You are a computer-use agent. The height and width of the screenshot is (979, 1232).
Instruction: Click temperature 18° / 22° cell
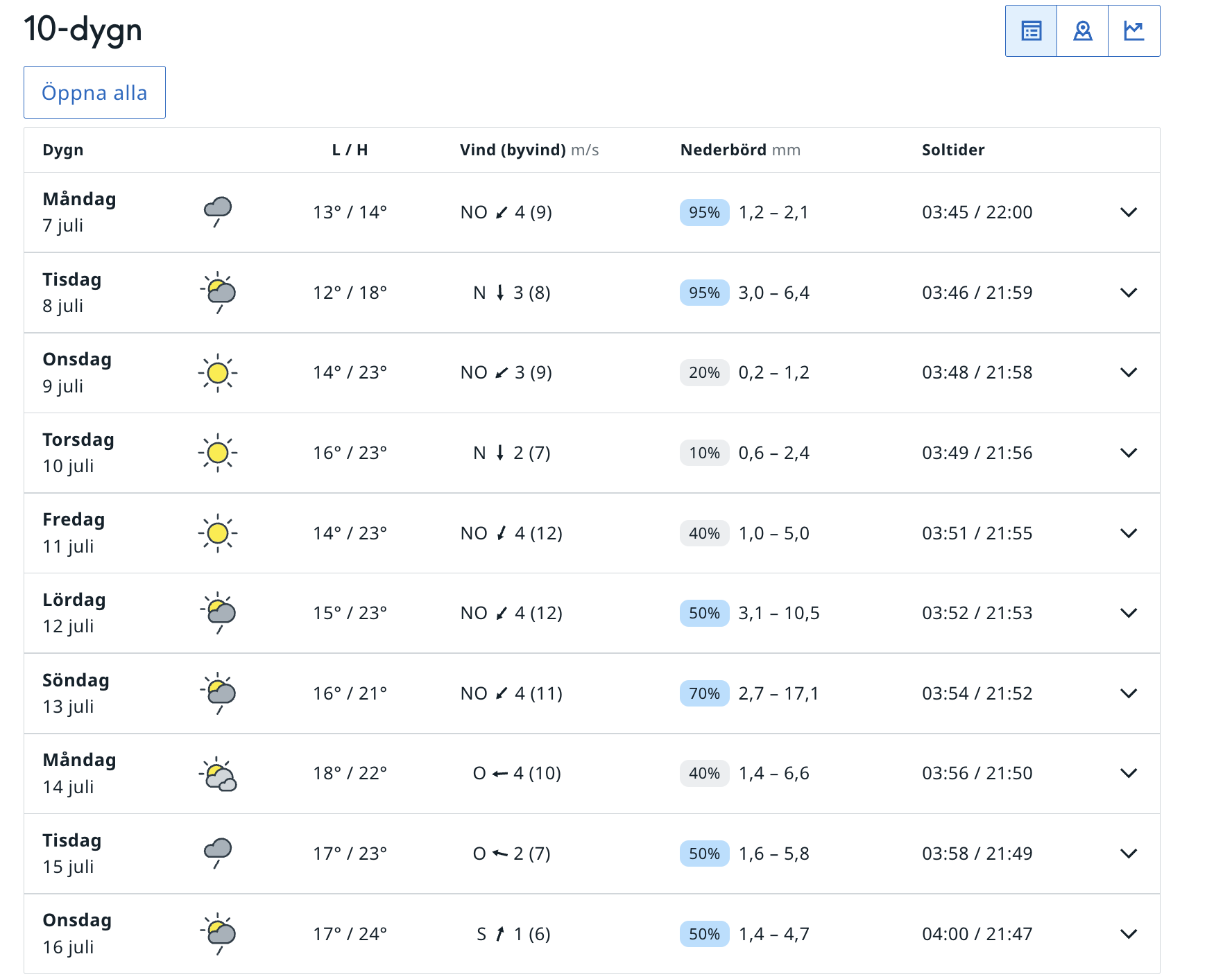pyautogui.click(x=350, y=773)
